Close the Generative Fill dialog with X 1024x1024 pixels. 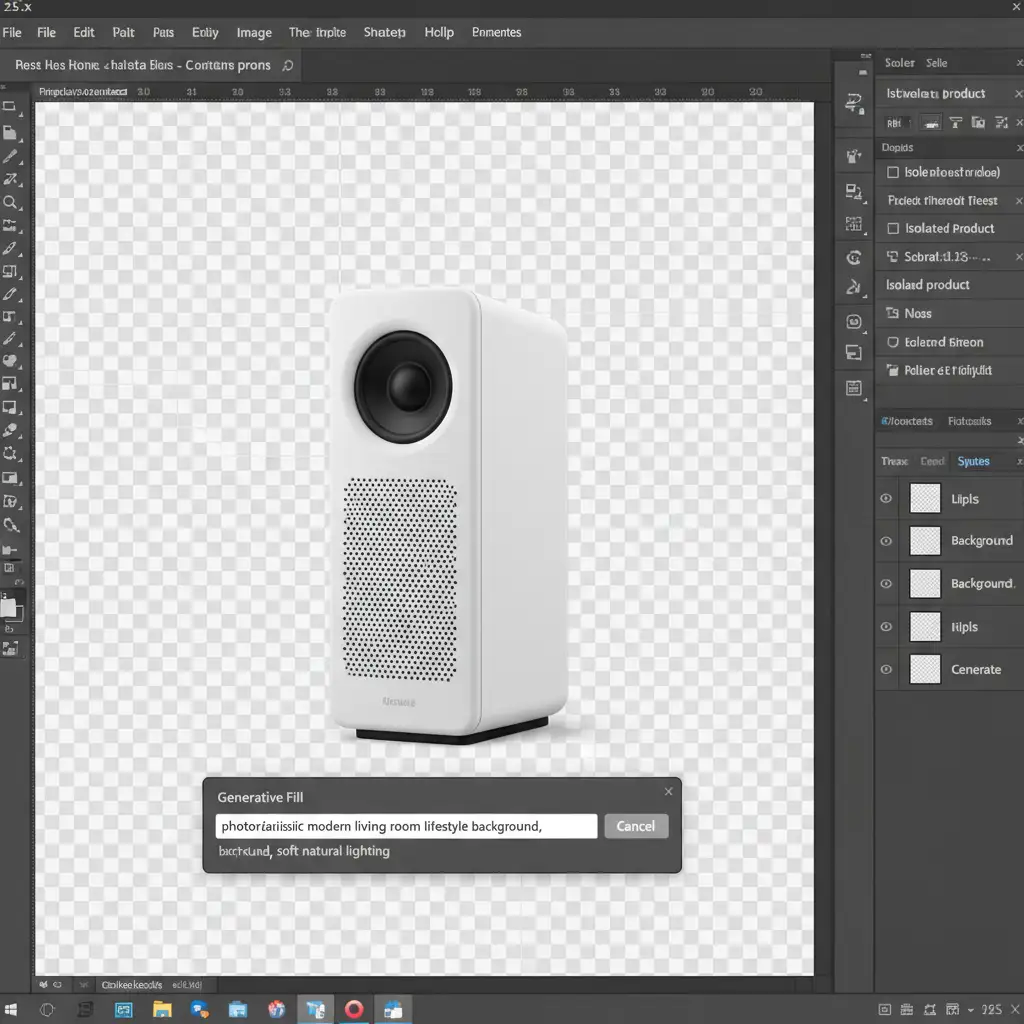(668, 792)
